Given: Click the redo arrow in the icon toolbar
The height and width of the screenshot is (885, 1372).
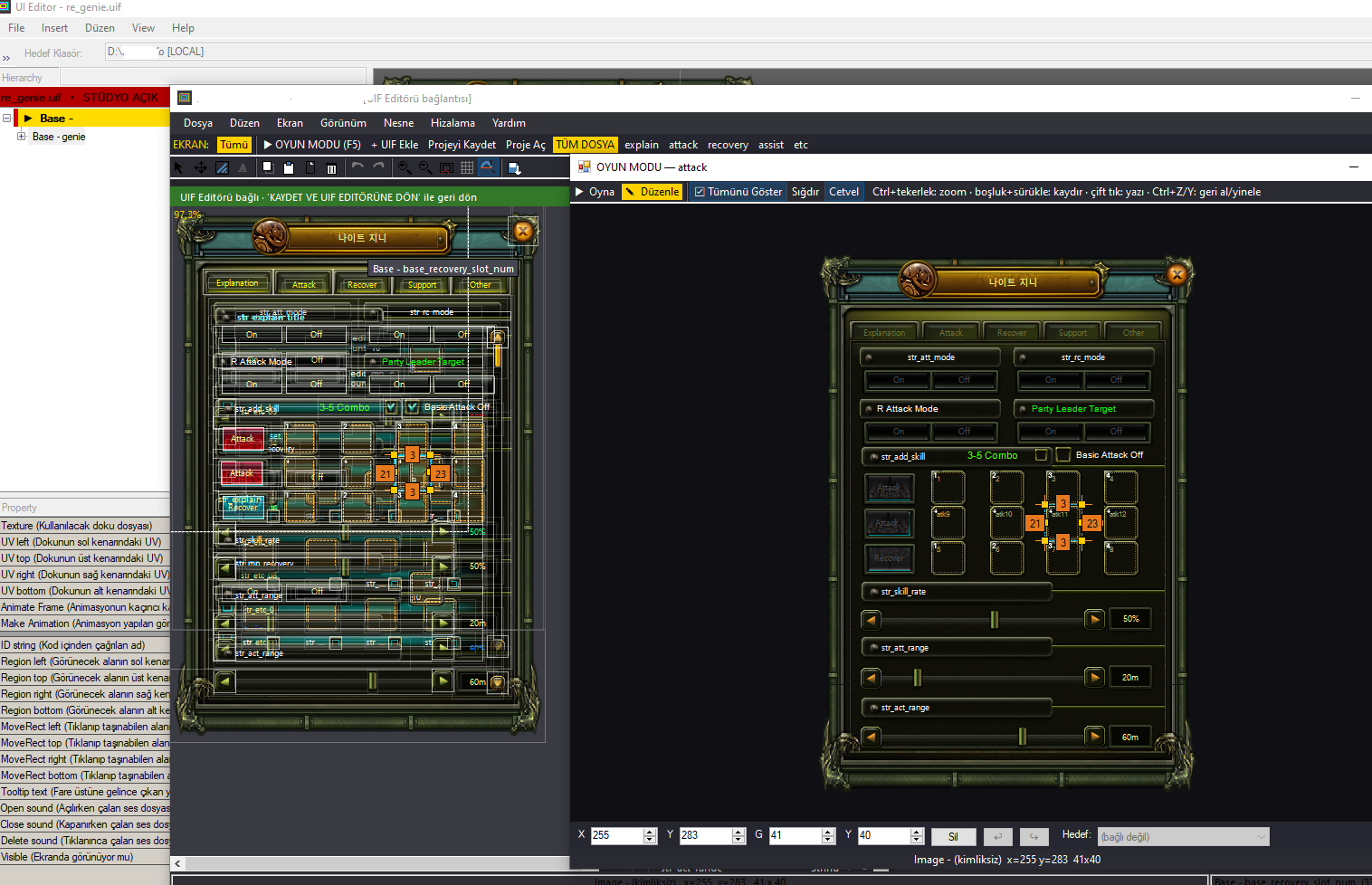Looking at the screenshot, I should click(379, 167).
